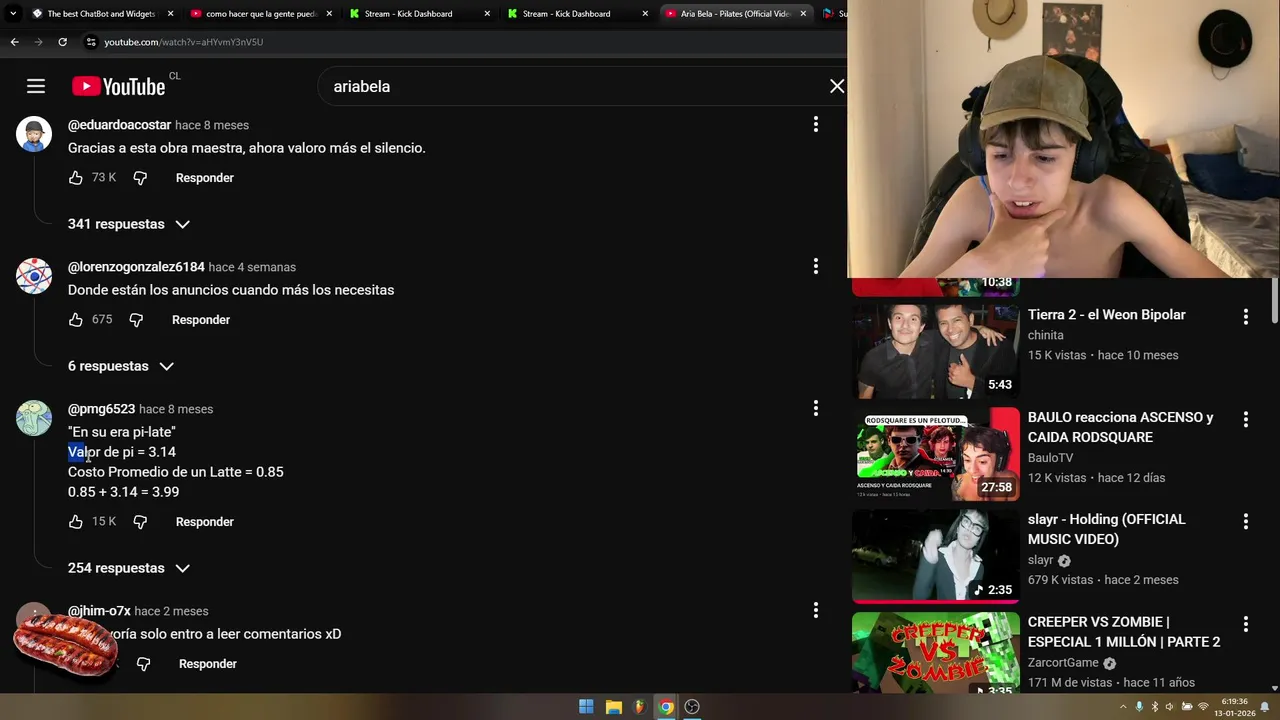Show hidden system tray icons

[x=1123, y=707]
